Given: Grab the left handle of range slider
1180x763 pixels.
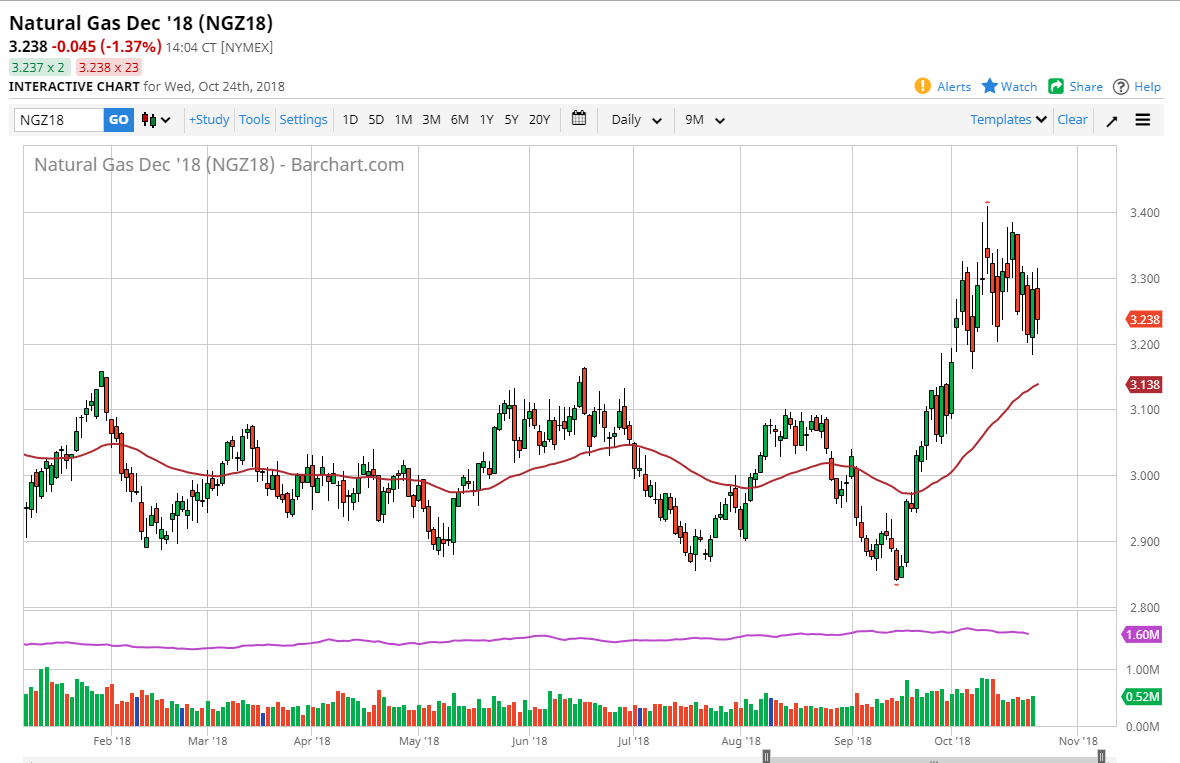Looking at the screenshot, I should 766,758.
